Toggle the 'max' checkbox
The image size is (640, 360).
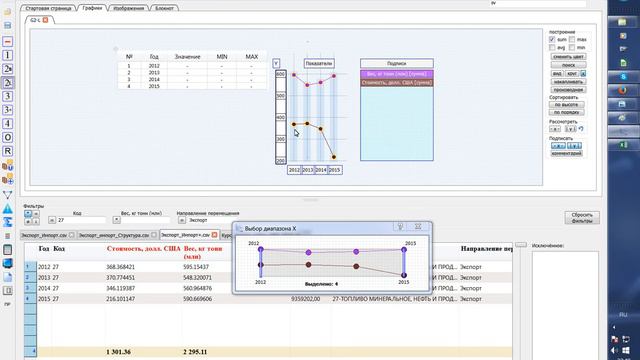click(572, 40)
